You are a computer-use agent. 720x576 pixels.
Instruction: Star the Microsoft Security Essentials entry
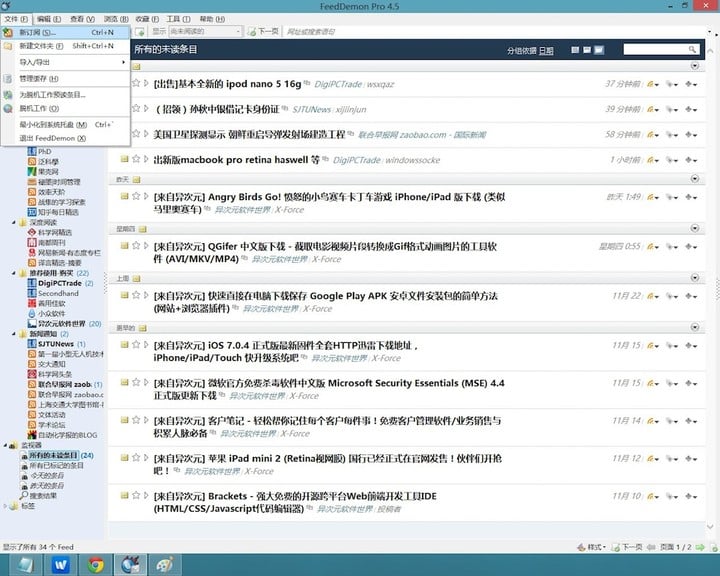tap(136, 382)
